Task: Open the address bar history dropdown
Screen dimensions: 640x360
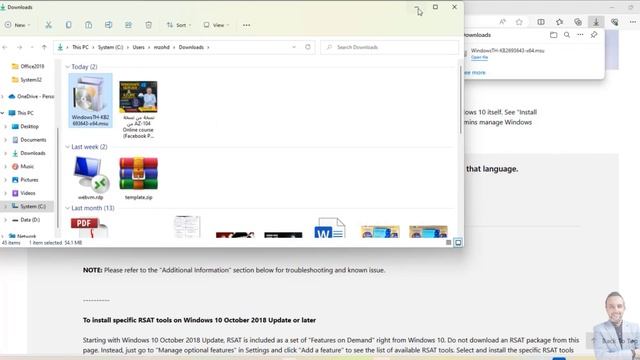Action: click(294, 47)
